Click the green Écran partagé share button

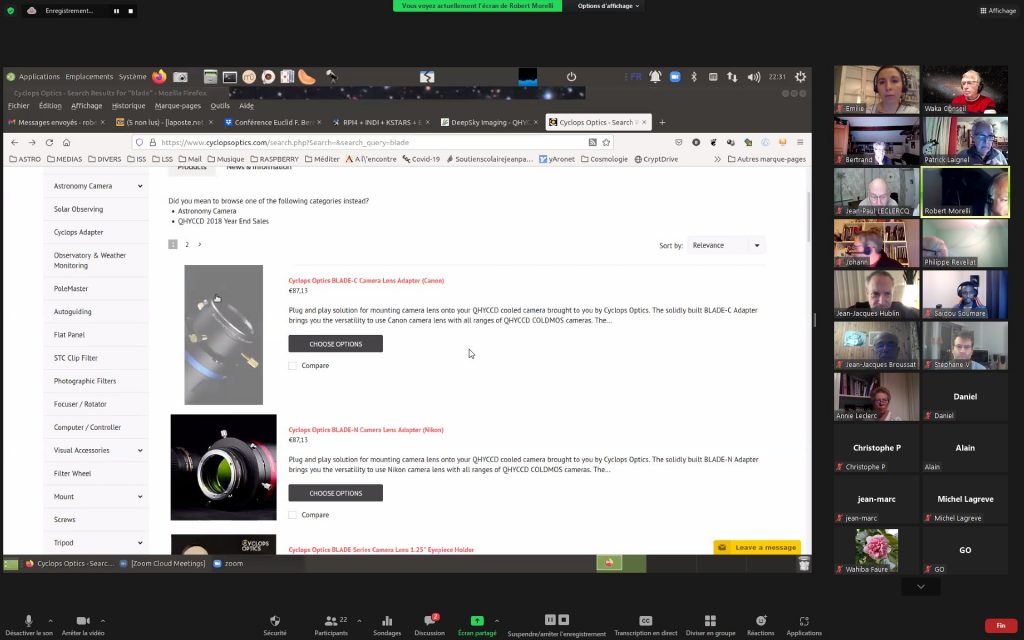click(x=477, y=625)
